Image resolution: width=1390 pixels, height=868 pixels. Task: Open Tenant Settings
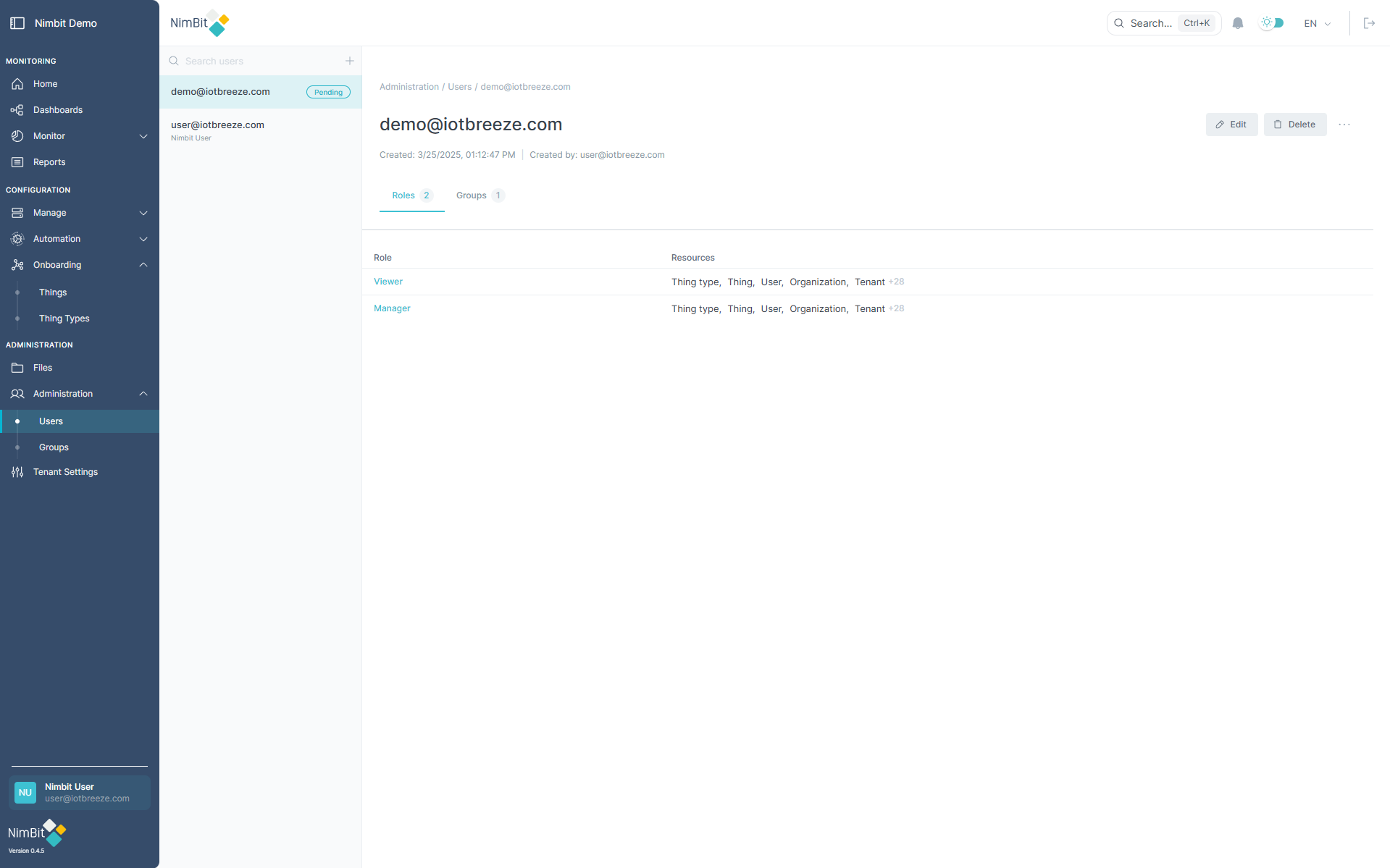64,471
